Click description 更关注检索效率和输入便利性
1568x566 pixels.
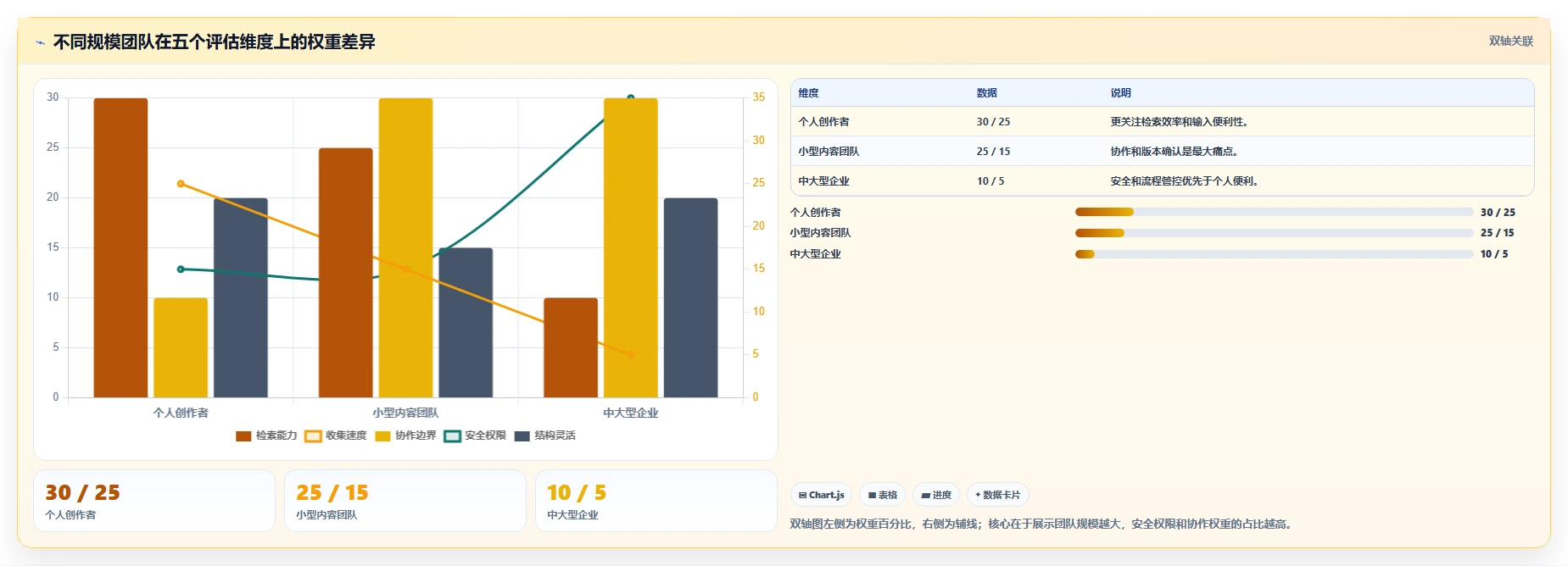pyautogui.click(x=1179, y=122)
